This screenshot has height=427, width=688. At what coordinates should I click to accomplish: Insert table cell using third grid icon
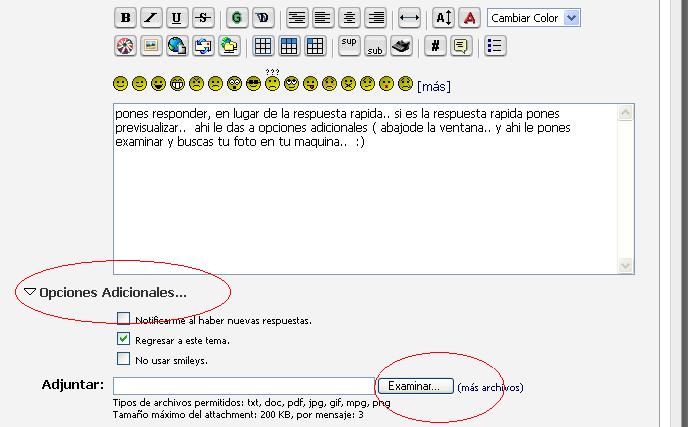[315, 46]
